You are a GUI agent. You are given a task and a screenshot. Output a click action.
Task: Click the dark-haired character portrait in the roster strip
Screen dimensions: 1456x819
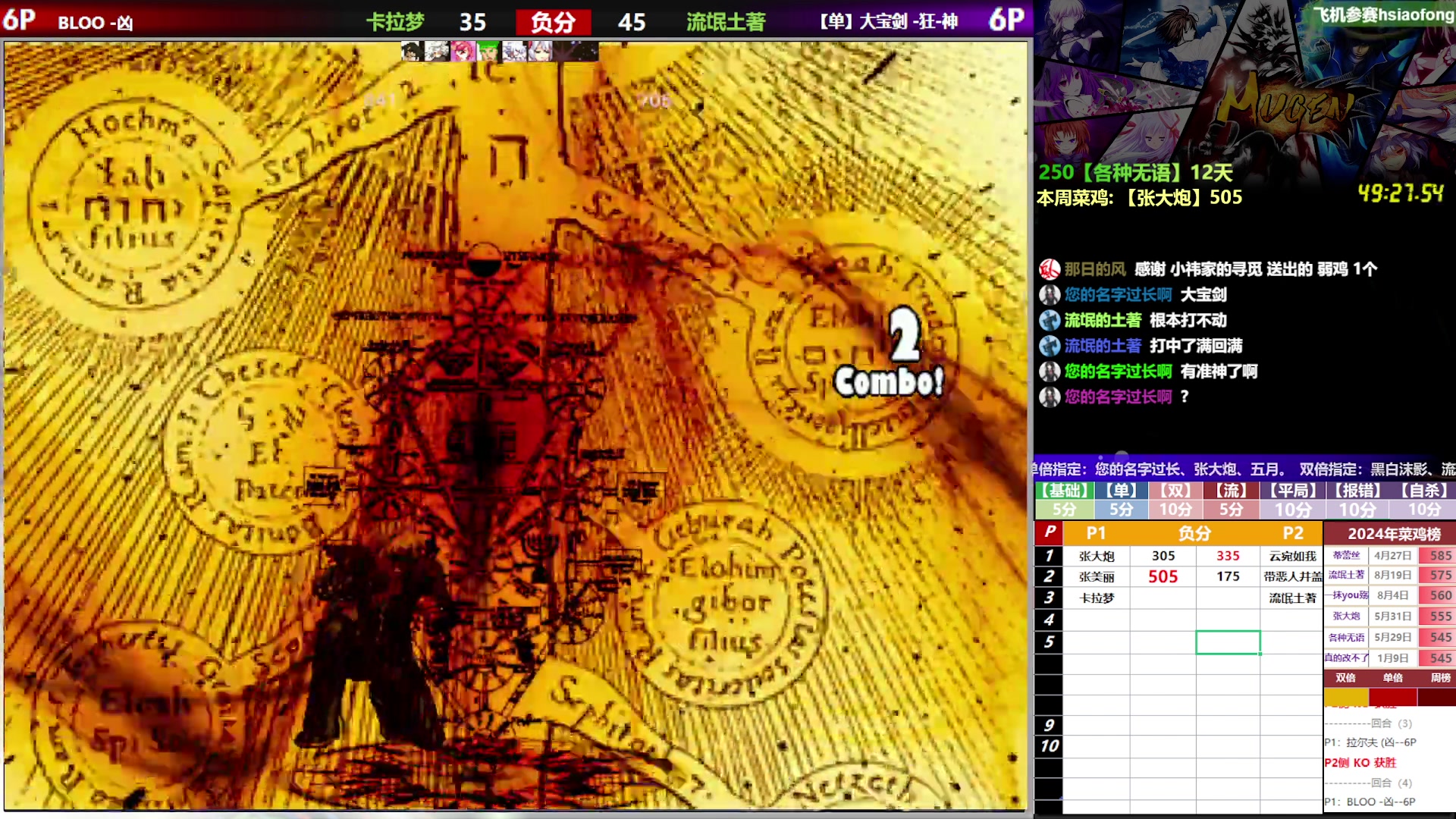(412, 51)
